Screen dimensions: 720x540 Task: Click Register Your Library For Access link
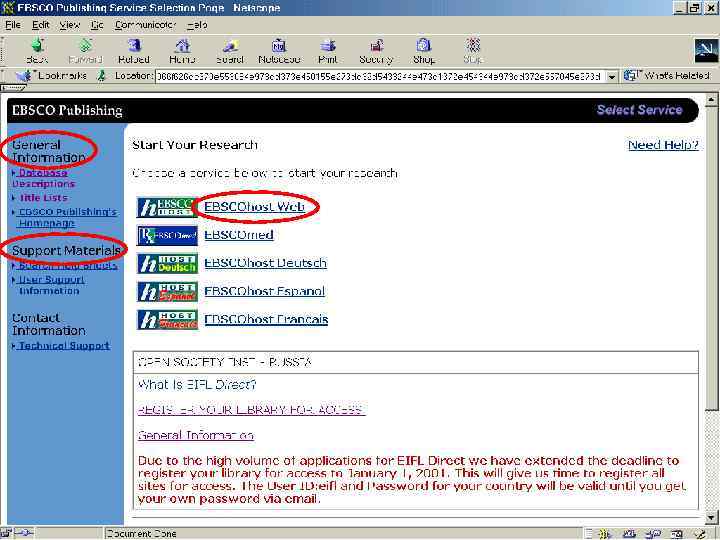click(x=251, y=410)
